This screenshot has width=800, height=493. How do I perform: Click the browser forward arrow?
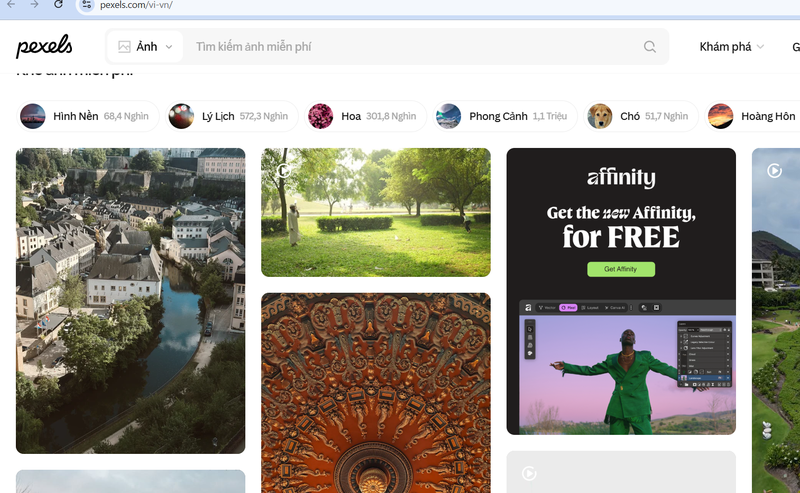35,5
